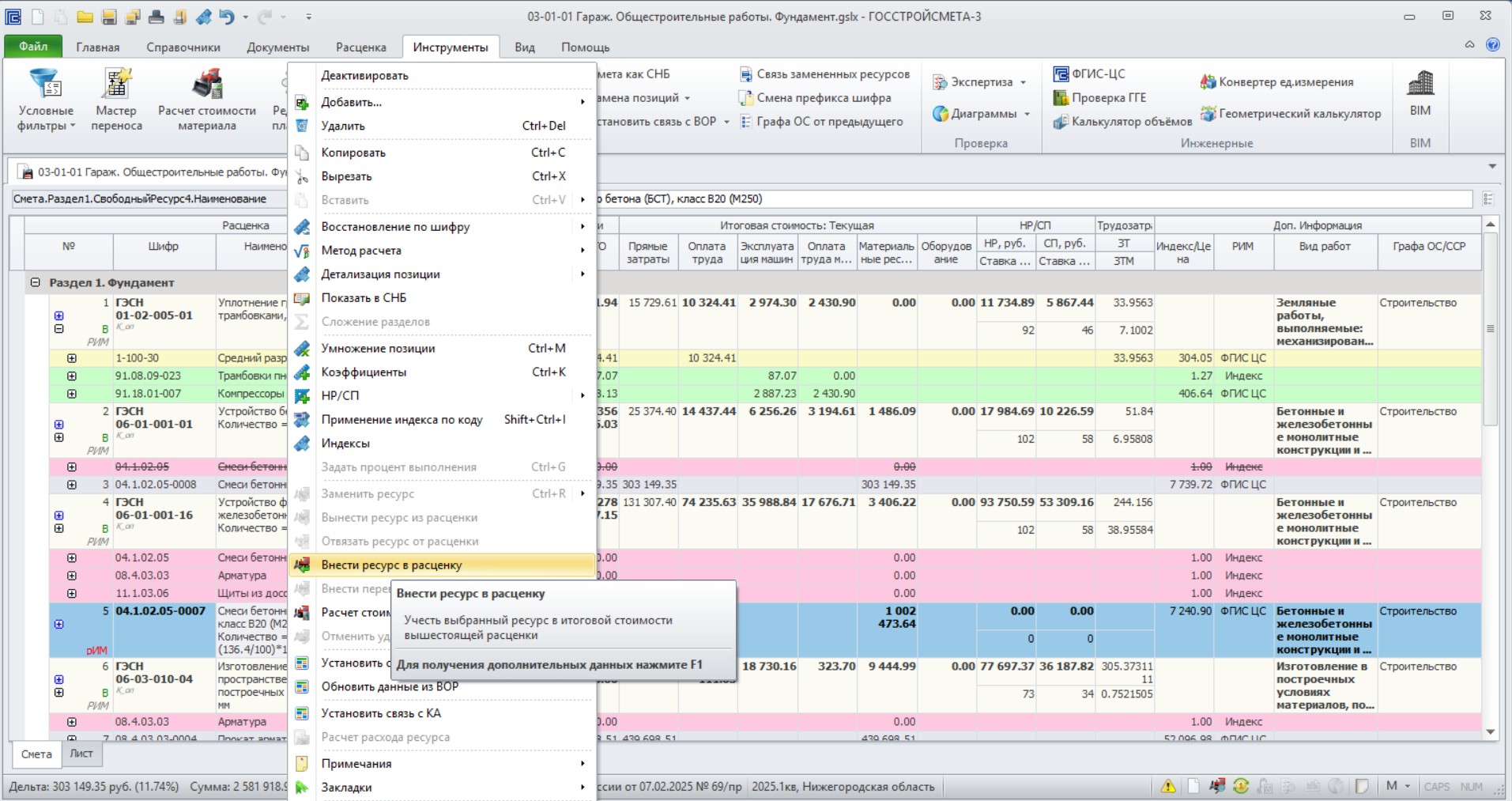Screen dimensions: 1512x801
Task: Open the Экспертиза dropdown arrow
Action: point(1023,82)
